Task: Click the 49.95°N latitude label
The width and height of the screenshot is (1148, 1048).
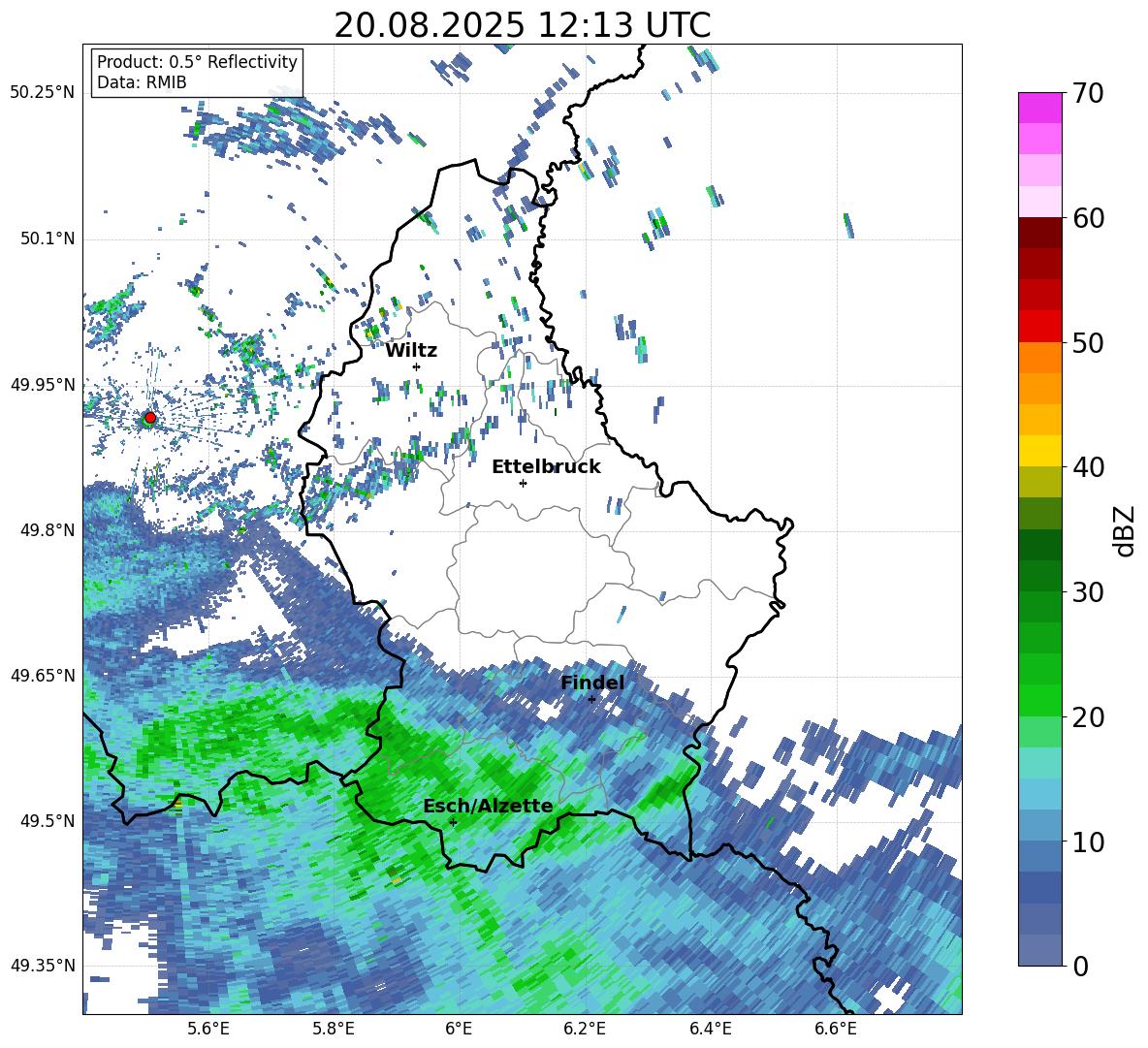Action: 43,384
